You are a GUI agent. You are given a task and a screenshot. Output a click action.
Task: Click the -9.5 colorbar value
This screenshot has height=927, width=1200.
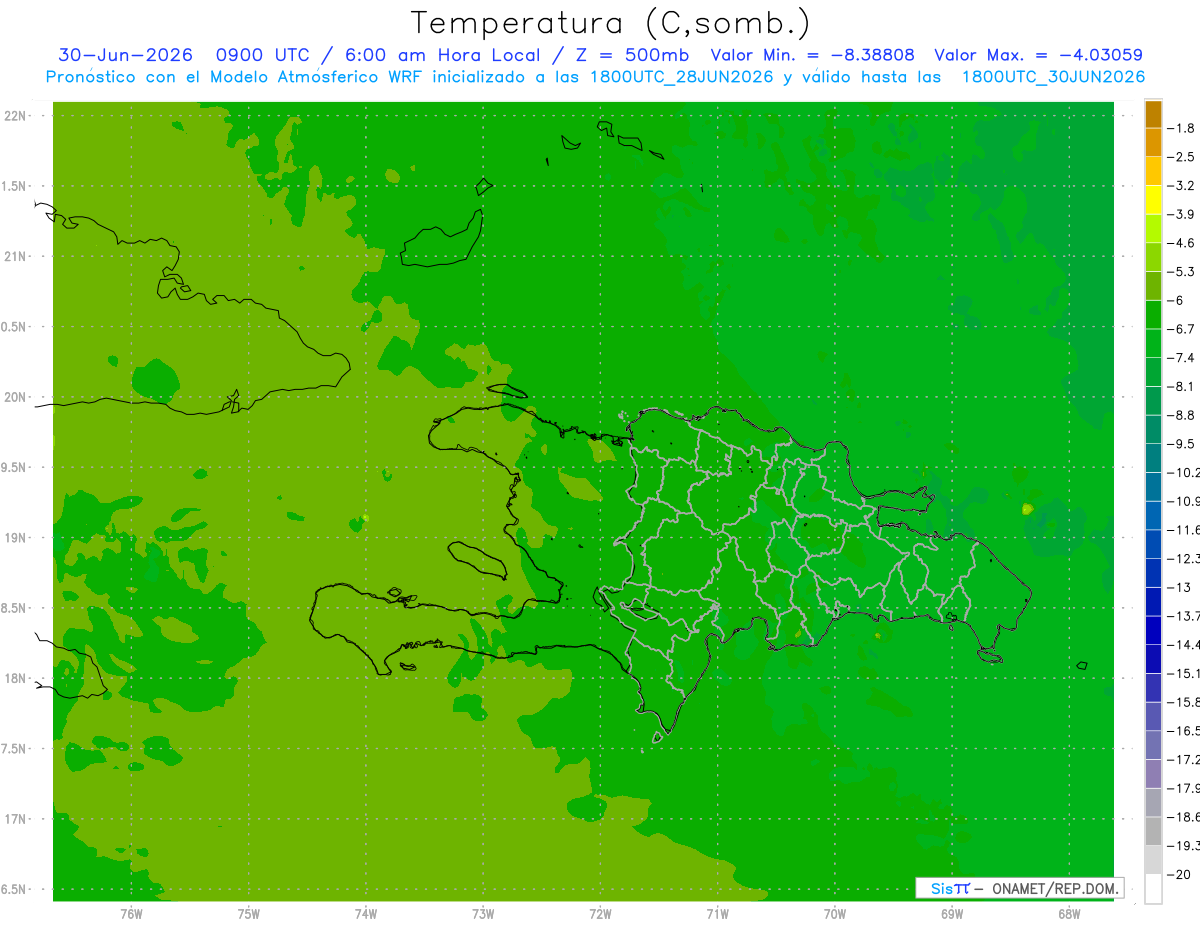(x=1182, y=444)
